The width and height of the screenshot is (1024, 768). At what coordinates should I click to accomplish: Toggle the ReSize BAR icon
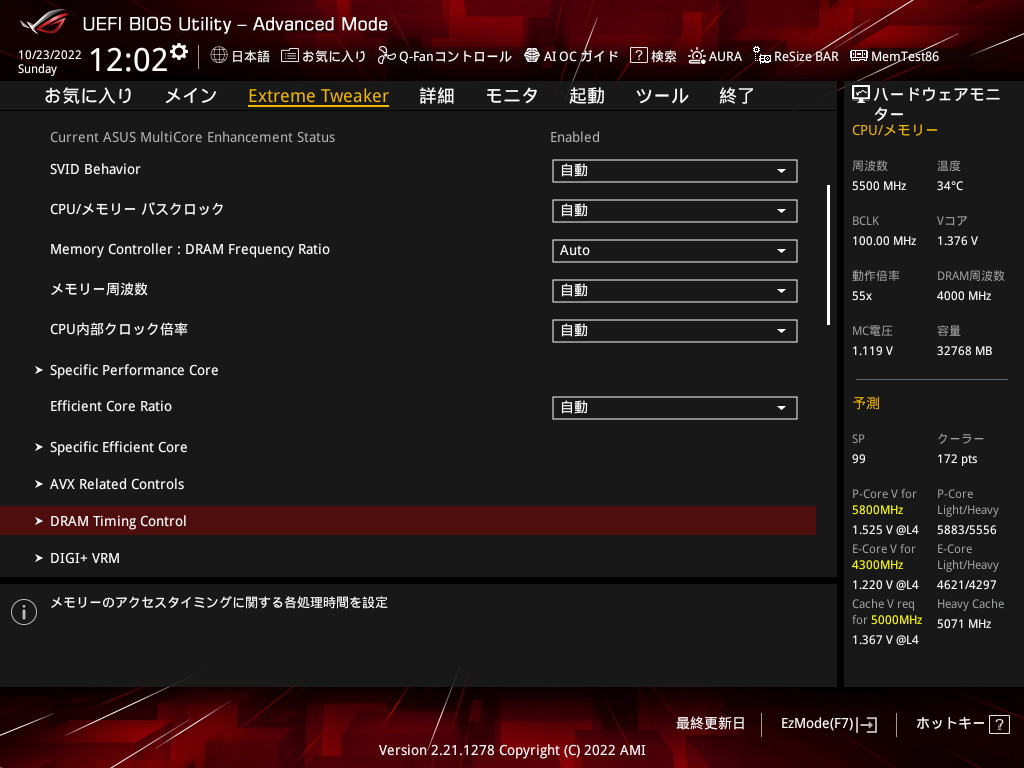761,56
